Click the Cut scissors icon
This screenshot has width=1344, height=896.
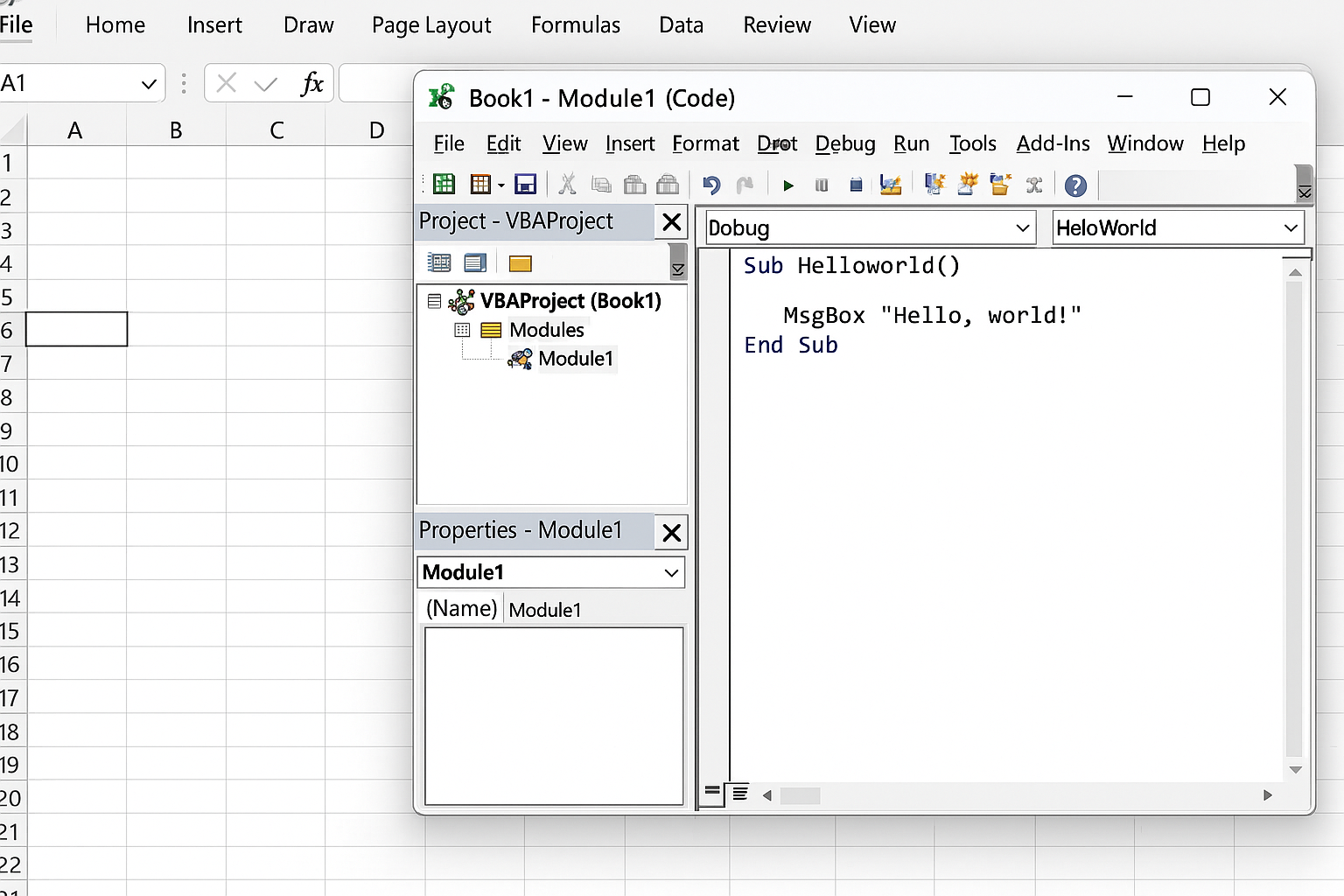[568, 184]
